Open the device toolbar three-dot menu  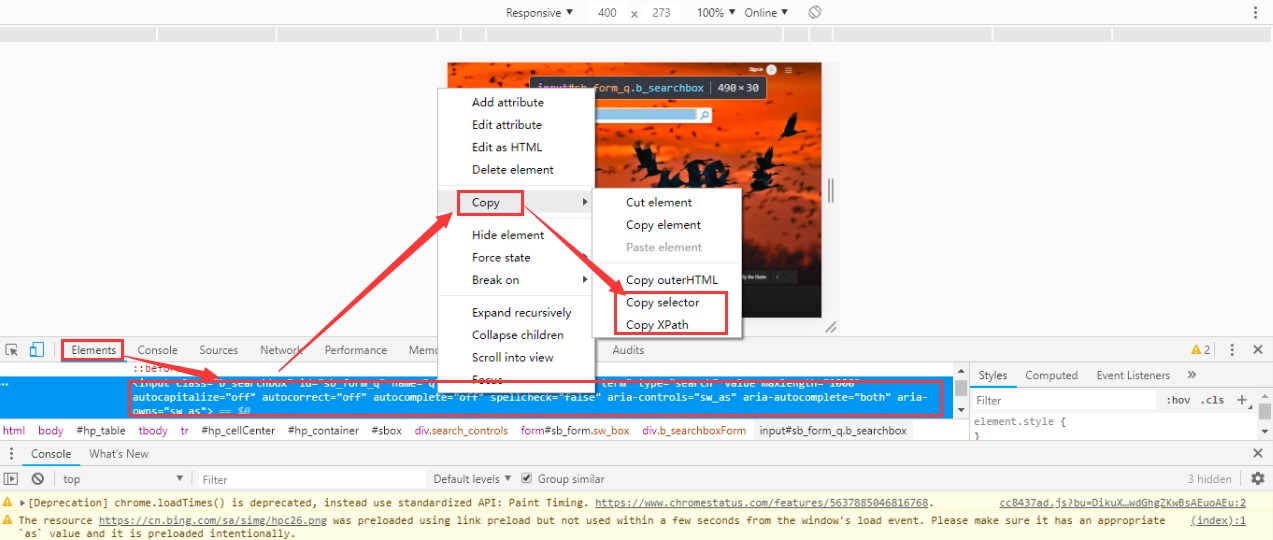(x=1256, y=12)
